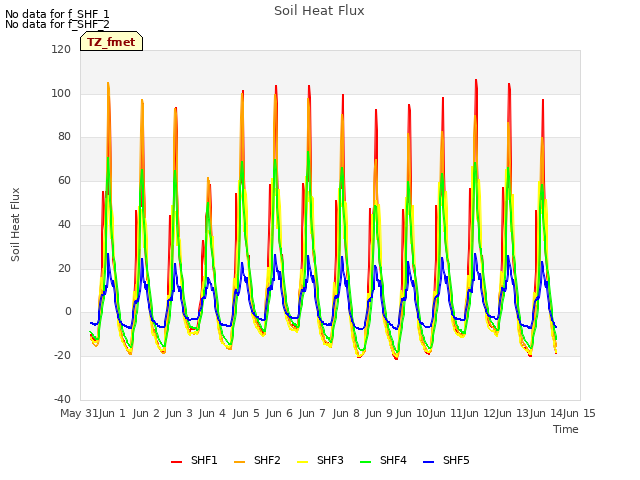Viewport: 640px width, 480px height.
Task: Click the yellow SHF3 legend swatch
Action: click(302, 462)
